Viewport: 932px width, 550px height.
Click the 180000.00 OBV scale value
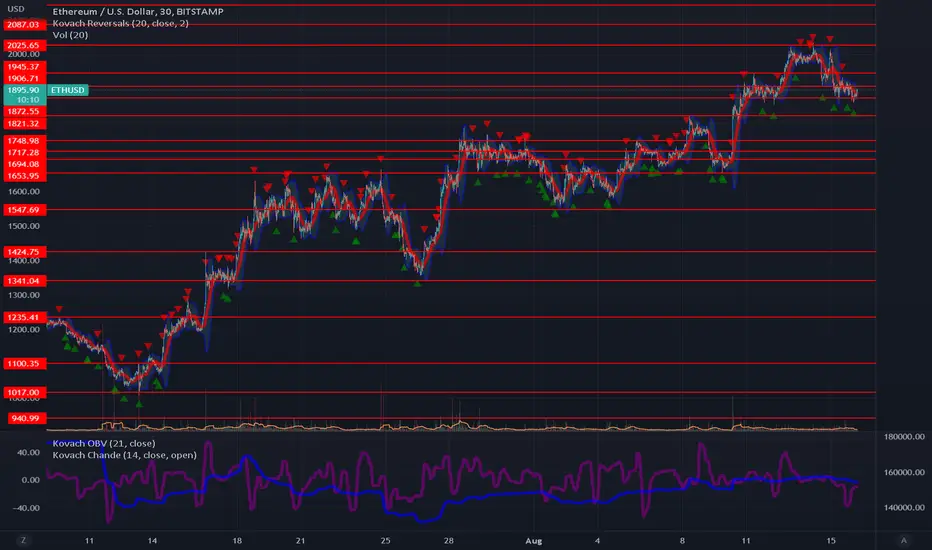(904, 436)
